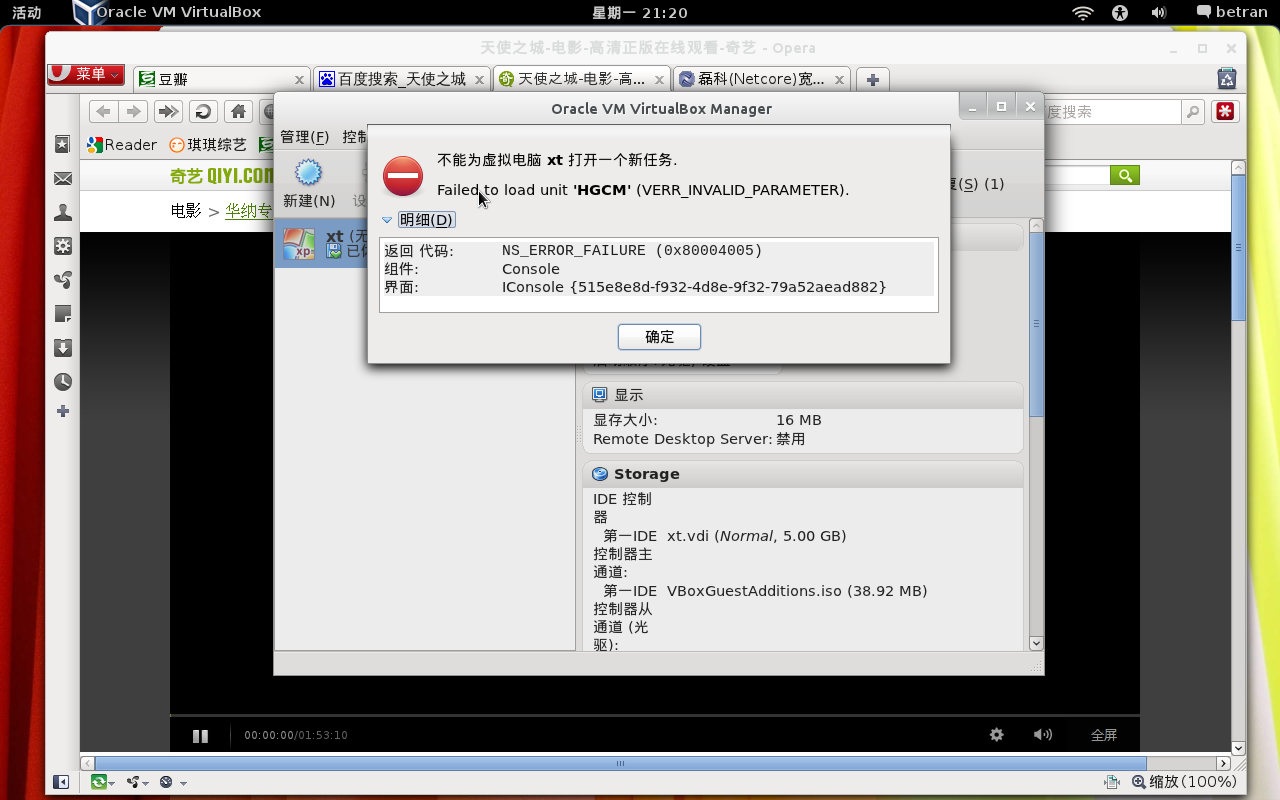Reload the page in Opera
Viewport: 1280px width, 800px height.
(203, 112)
